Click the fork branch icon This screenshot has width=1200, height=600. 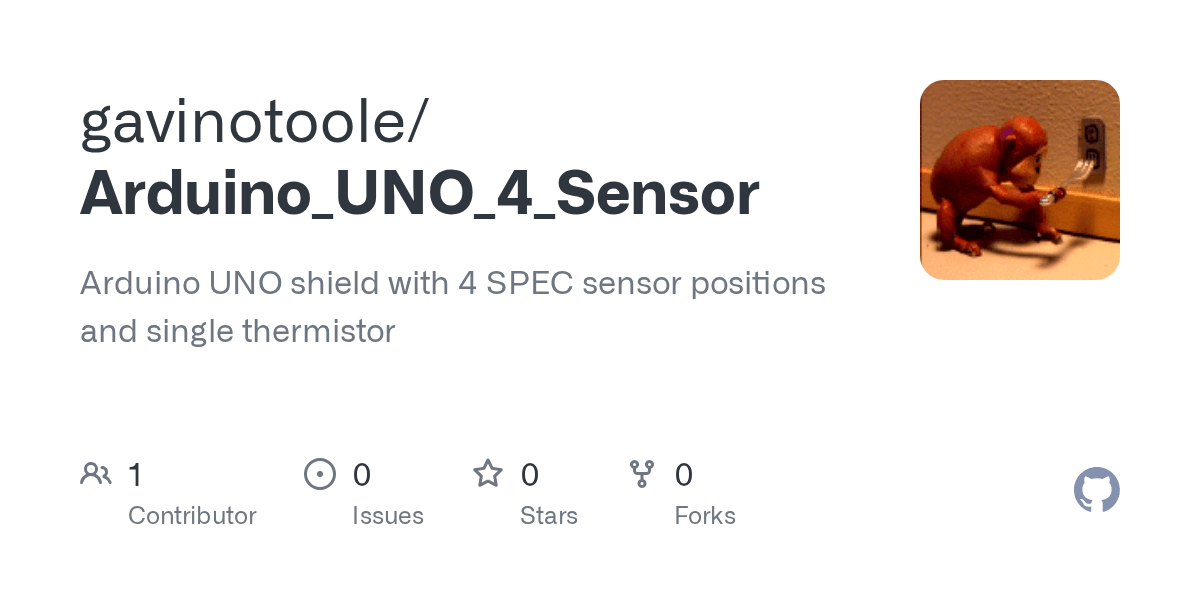click(642, 474)
